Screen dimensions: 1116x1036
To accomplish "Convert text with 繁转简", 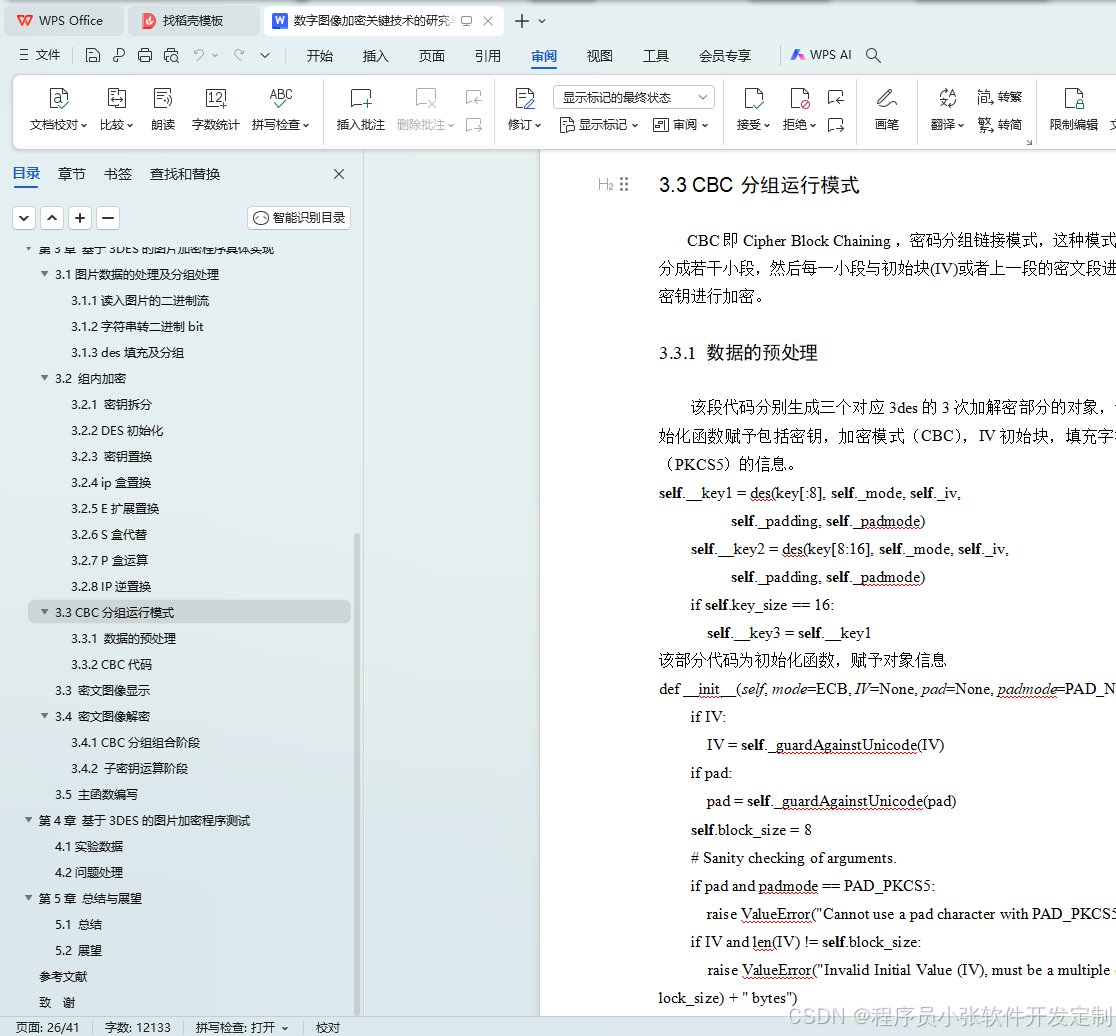I will coord(999,125).
